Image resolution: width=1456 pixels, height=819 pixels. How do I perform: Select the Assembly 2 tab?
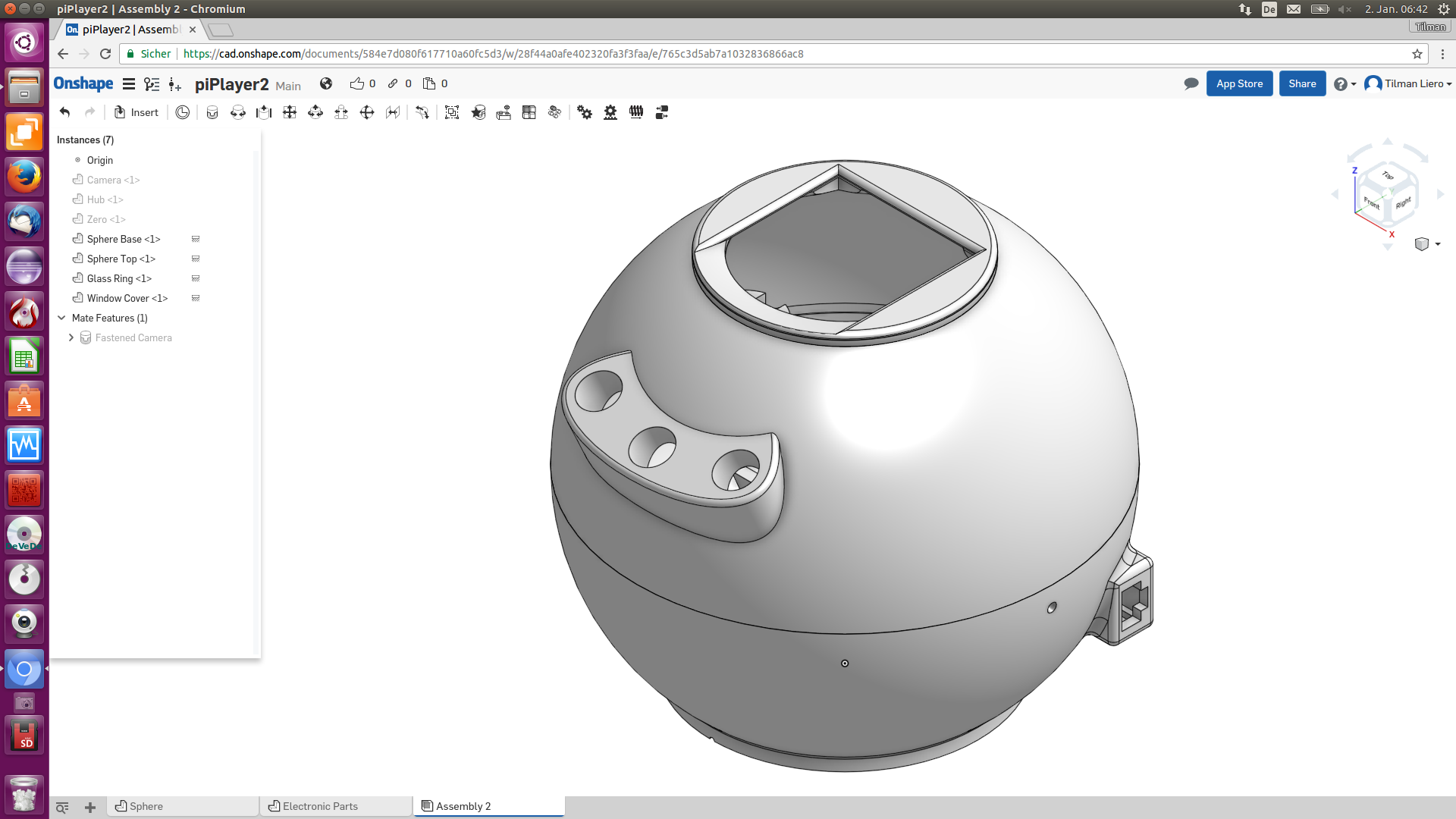coord(489,806)
